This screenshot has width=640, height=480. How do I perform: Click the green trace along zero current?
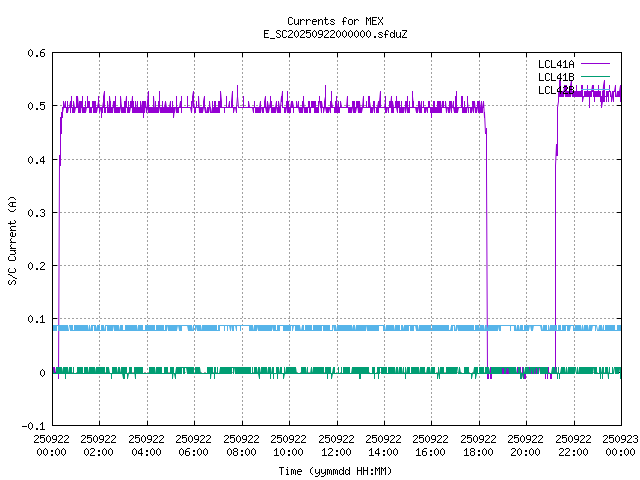[300, 370]
